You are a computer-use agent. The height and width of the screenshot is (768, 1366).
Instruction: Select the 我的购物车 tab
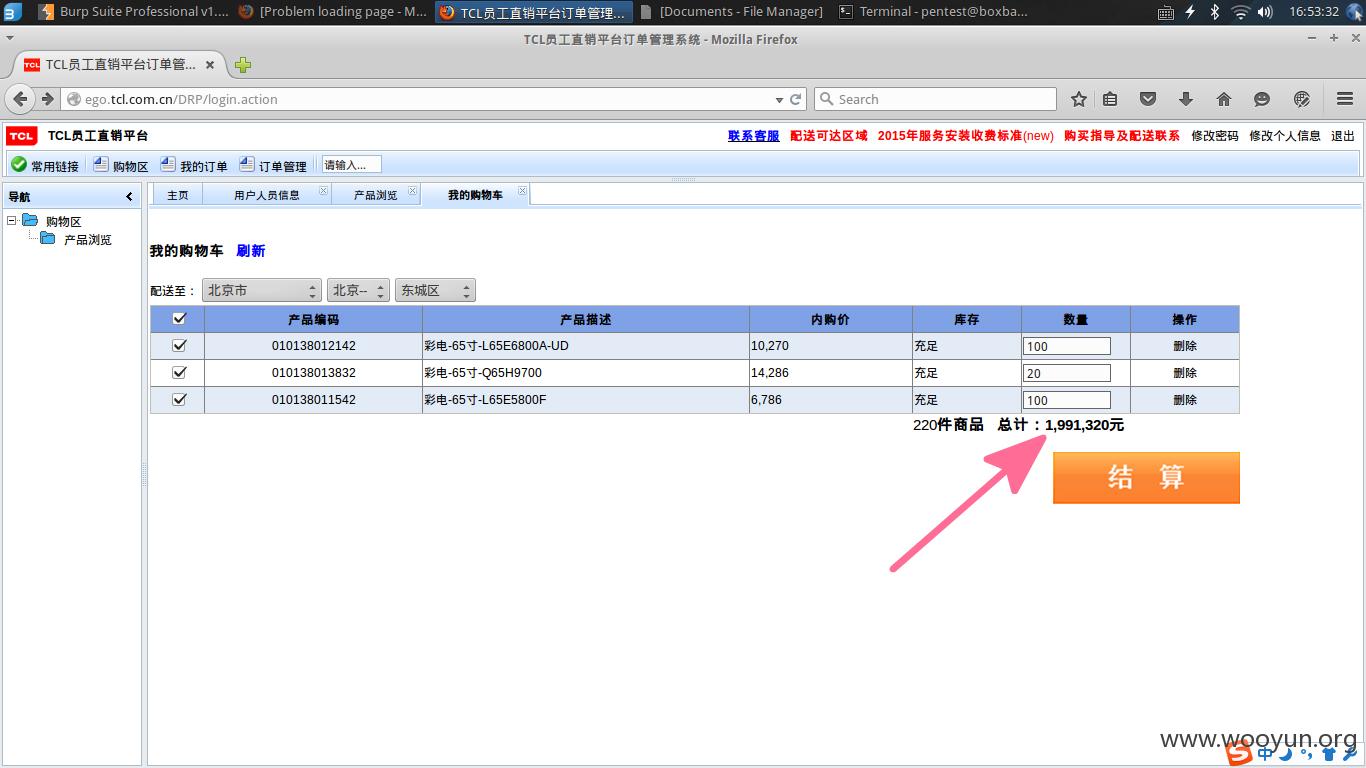pos(475,195)
